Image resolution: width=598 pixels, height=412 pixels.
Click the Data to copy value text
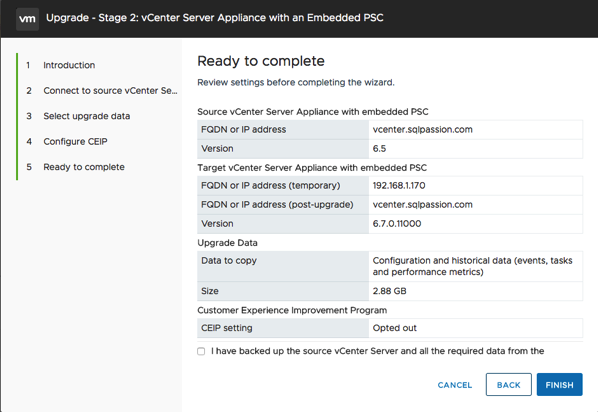[472, 266]
